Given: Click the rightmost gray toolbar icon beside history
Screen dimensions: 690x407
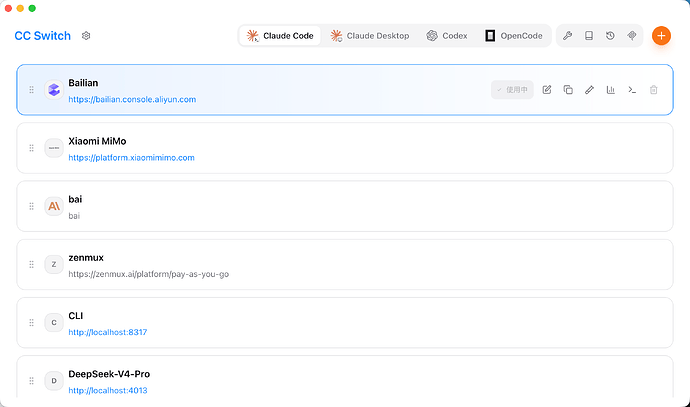Looking at the screenshot, I should tap(632, 36).
